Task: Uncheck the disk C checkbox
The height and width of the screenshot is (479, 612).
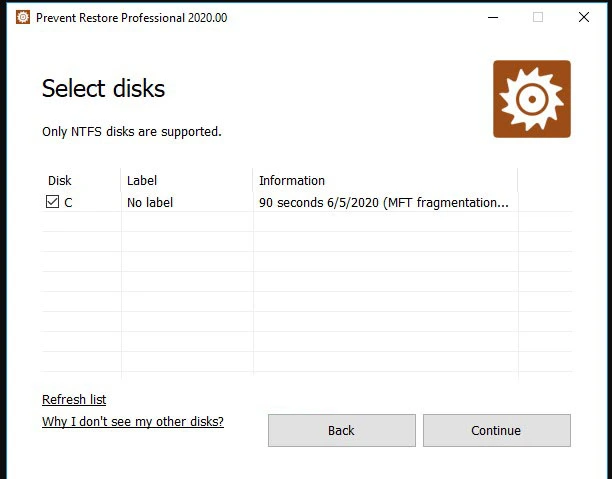Action: 52,202
